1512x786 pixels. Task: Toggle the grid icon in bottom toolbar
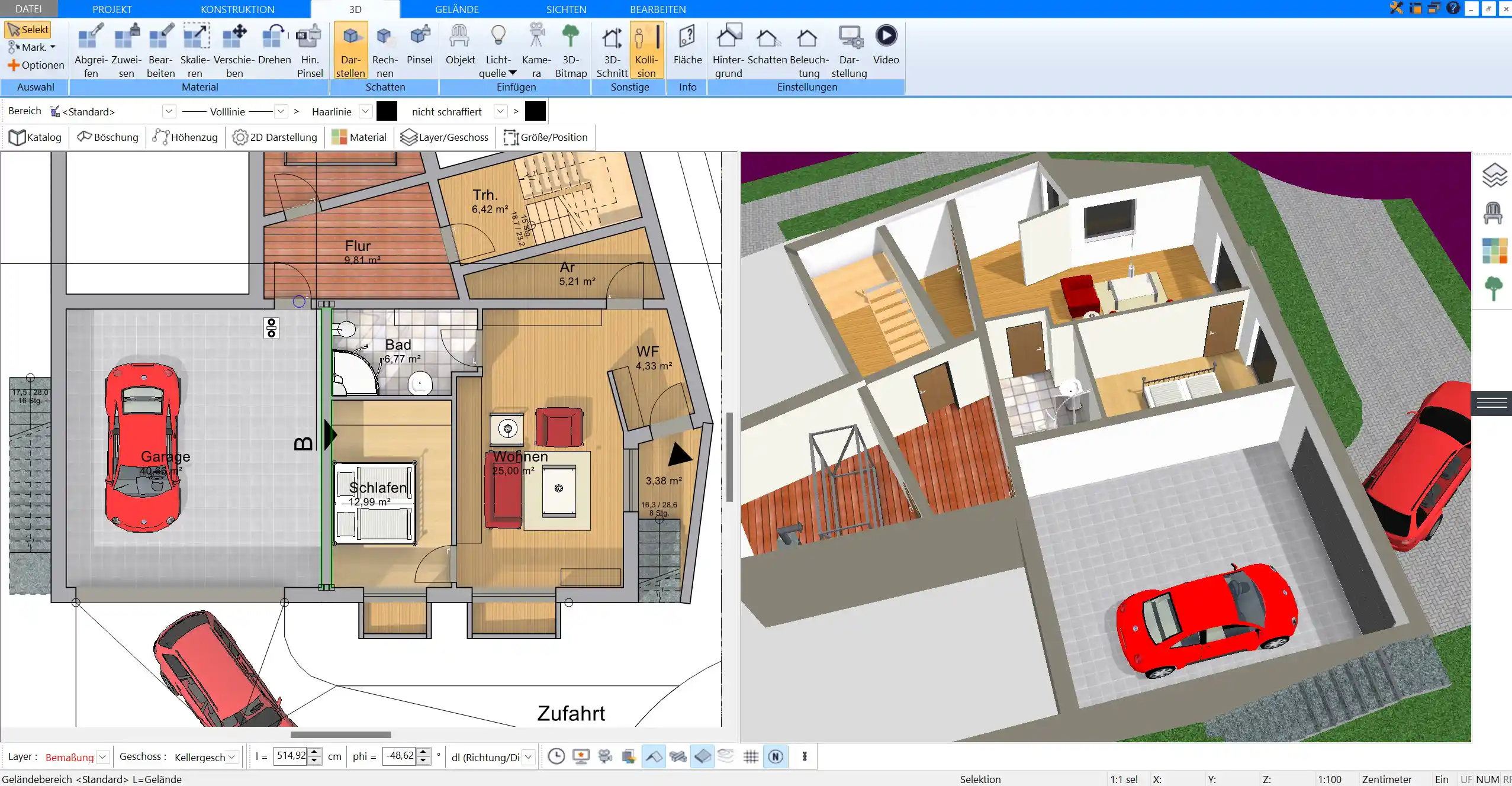coord(751,756)
